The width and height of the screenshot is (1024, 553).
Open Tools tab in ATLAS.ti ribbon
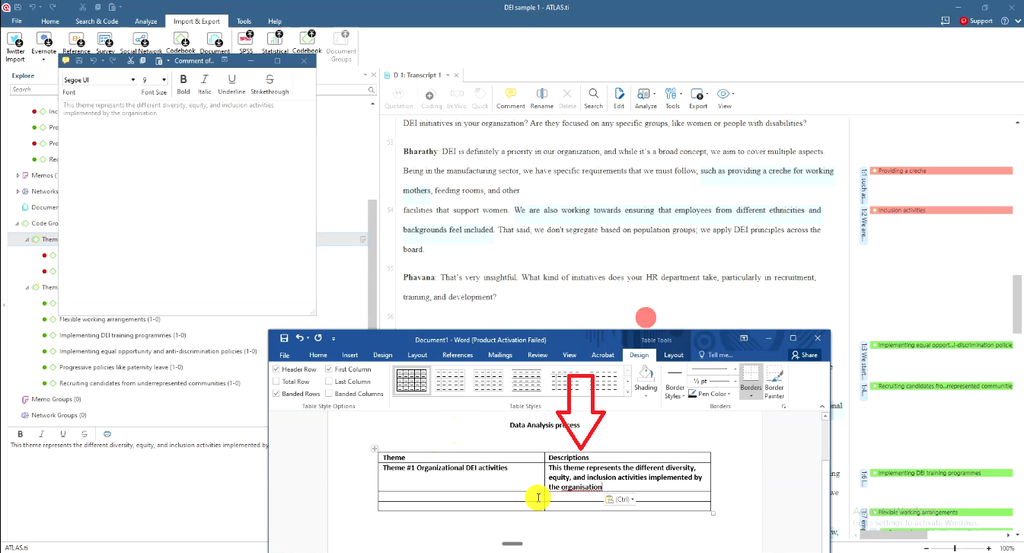point(244,21)
